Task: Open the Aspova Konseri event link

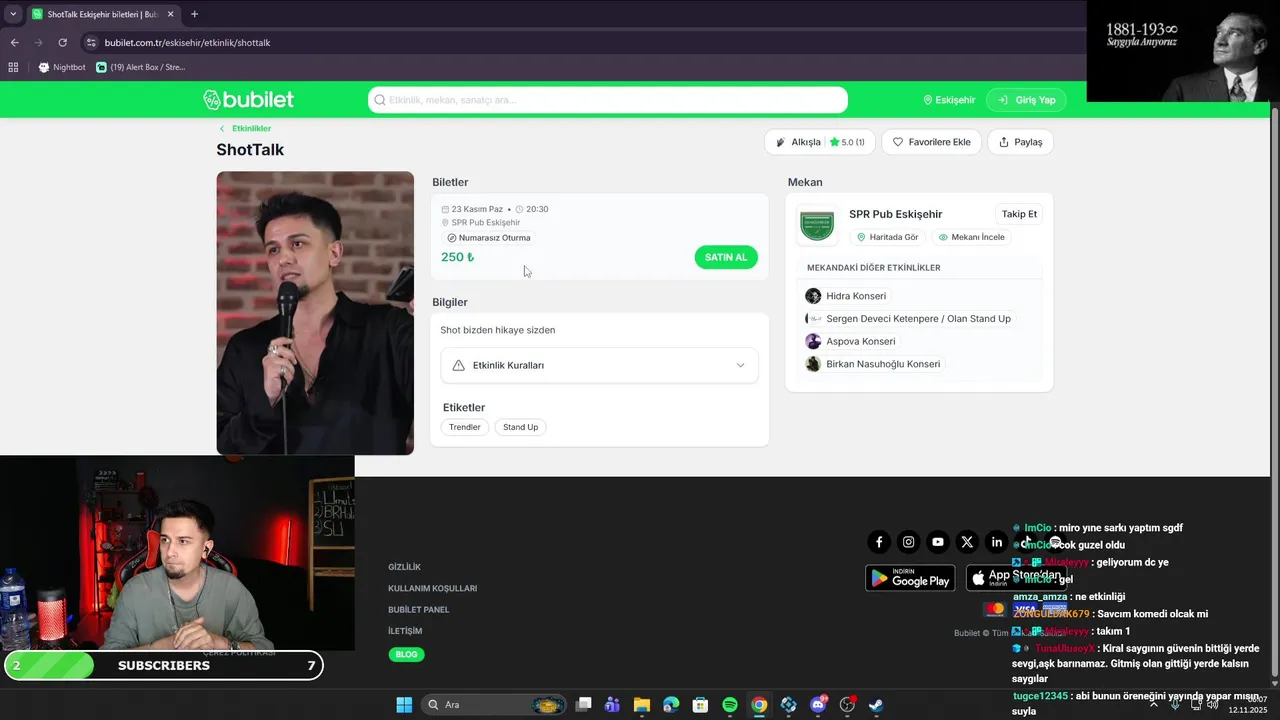Action: point(861,341)
